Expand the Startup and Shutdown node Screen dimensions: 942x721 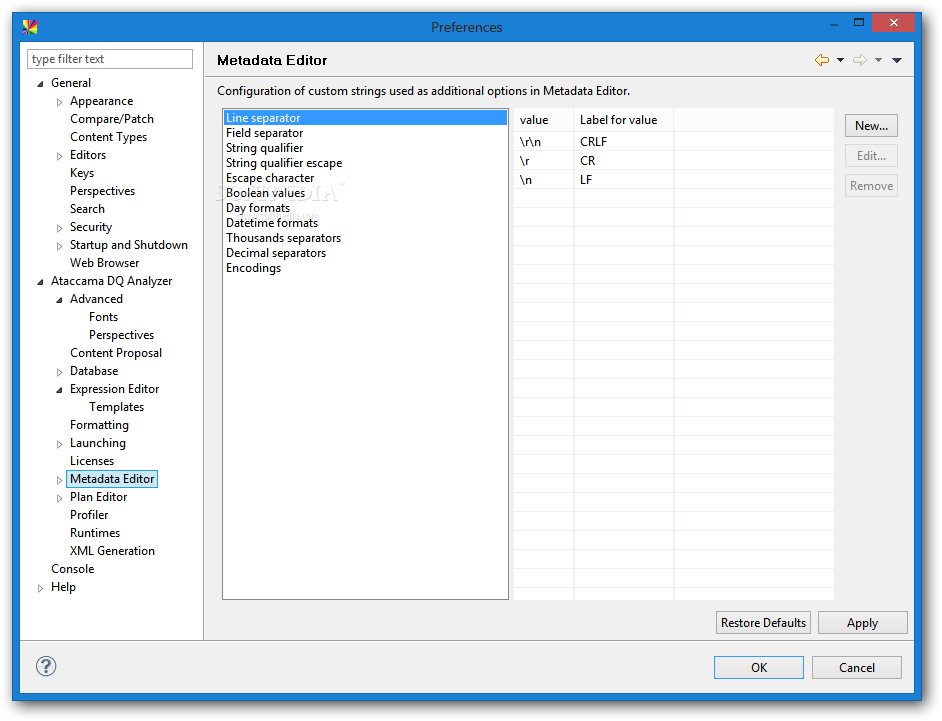(x=59, y=246)
